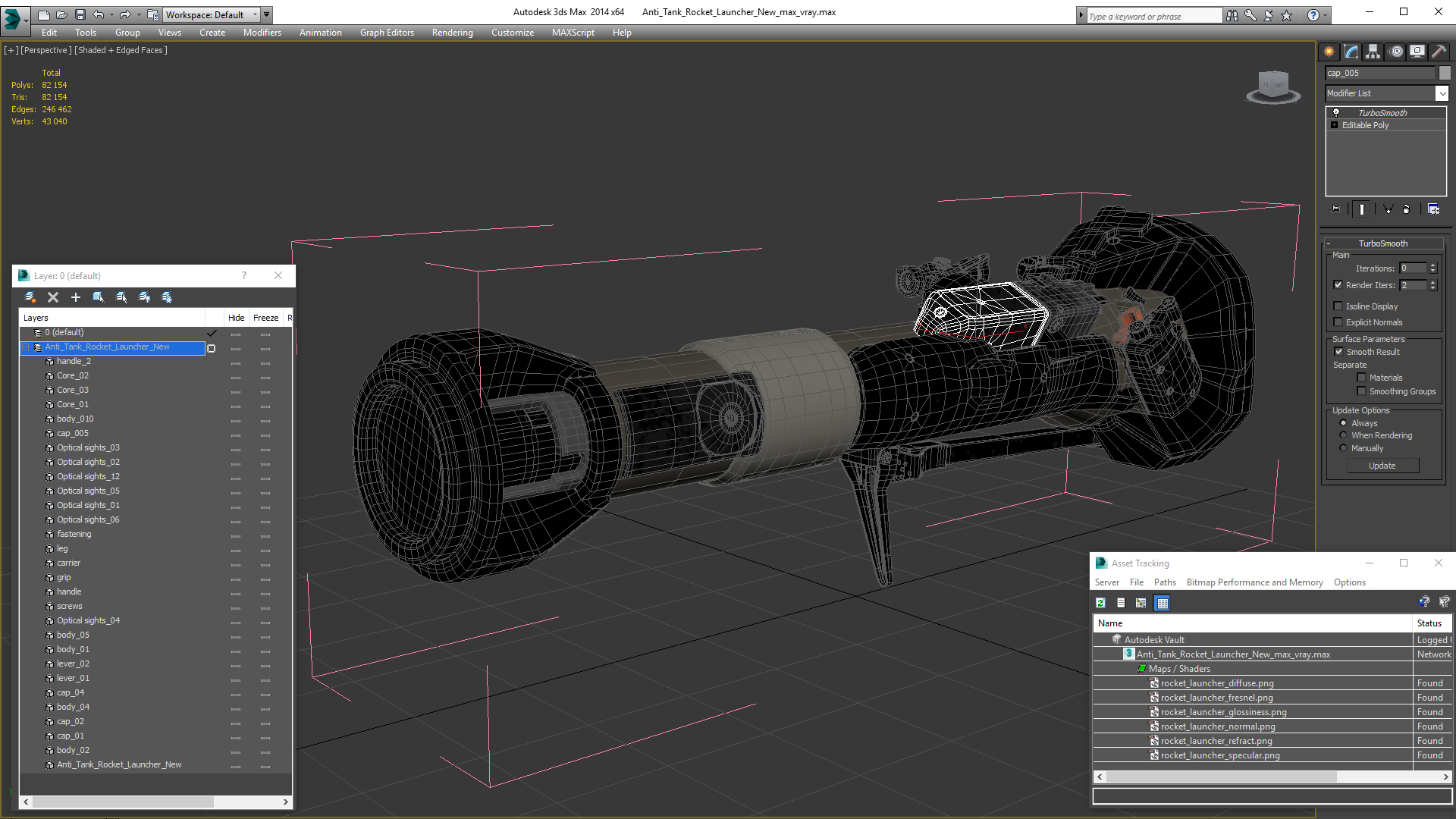
Task: Click the Update button in TurboSmooth
Action: click(1382, 466)
